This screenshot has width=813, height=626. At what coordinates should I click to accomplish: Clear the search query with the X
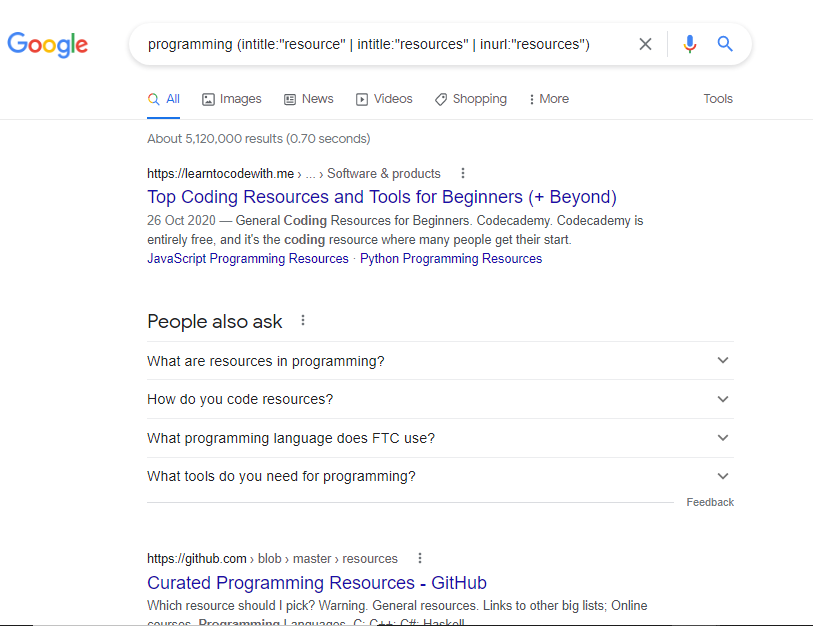tap(645, 44)
